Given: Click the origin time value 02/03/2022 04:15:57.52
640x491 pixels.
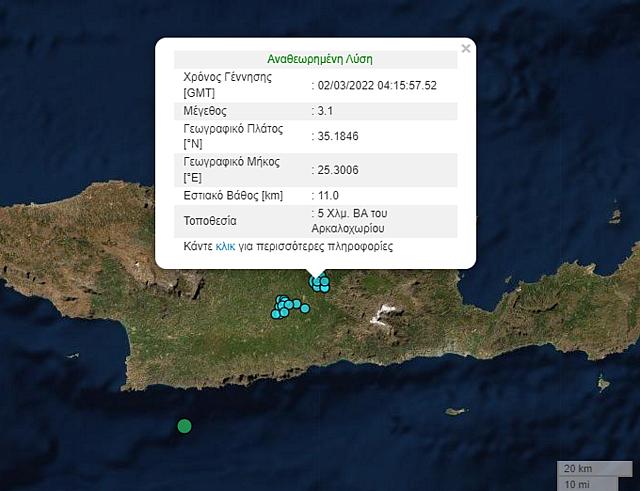Looking at the screenshot, I should [377, 85].
